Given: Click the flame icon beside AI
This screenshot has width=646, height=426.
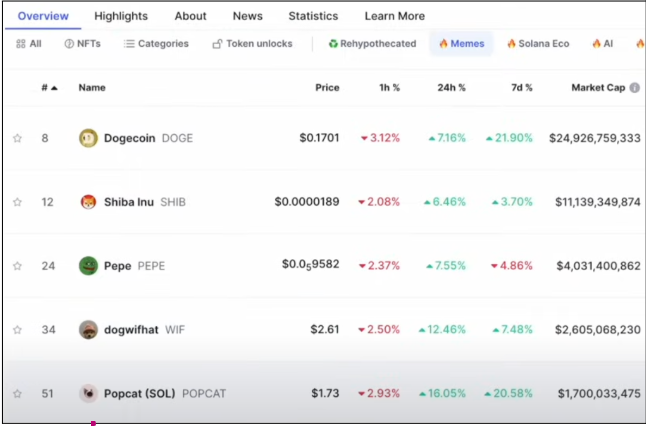Looking at the screenshot, I should [x=596, y=43].
